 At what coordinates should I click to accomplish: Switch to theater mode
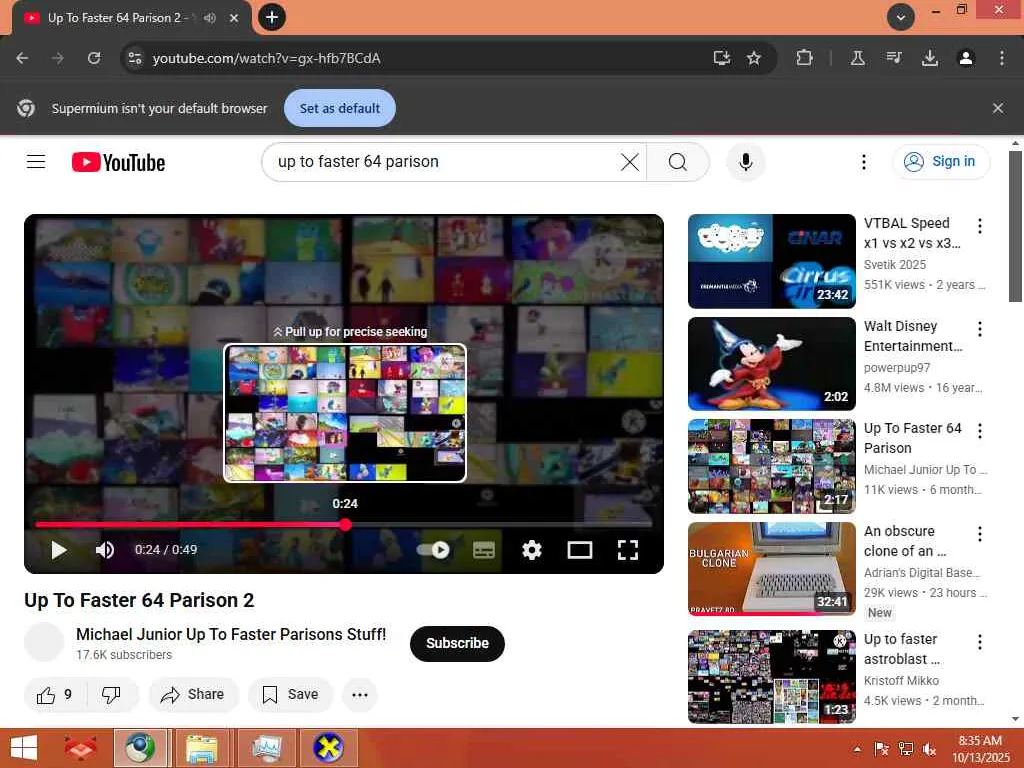tap(579, 550)
